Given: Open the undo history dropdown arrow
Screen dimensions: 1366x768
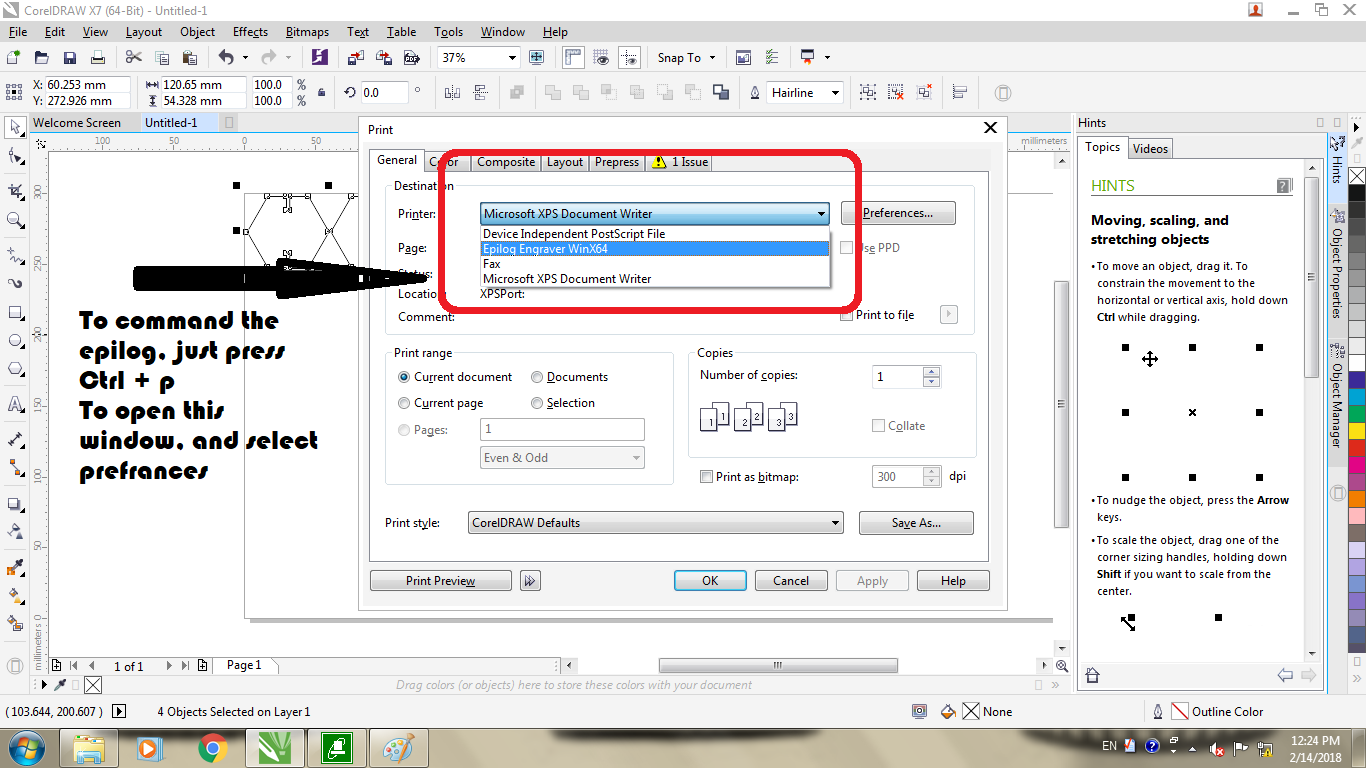Looking at the screenshot, I should pyautogui.click(x=245, y=58).
